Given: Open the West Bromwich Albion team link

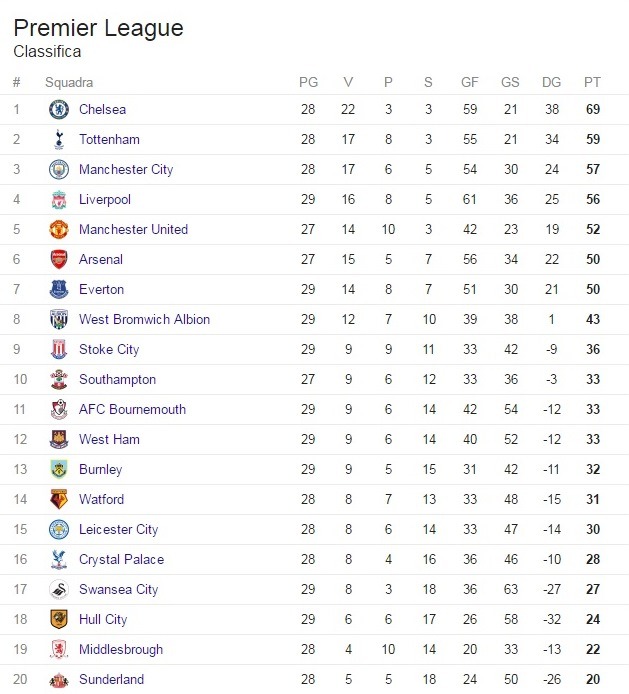Looking at the screenshot, I should coord(144,320).
